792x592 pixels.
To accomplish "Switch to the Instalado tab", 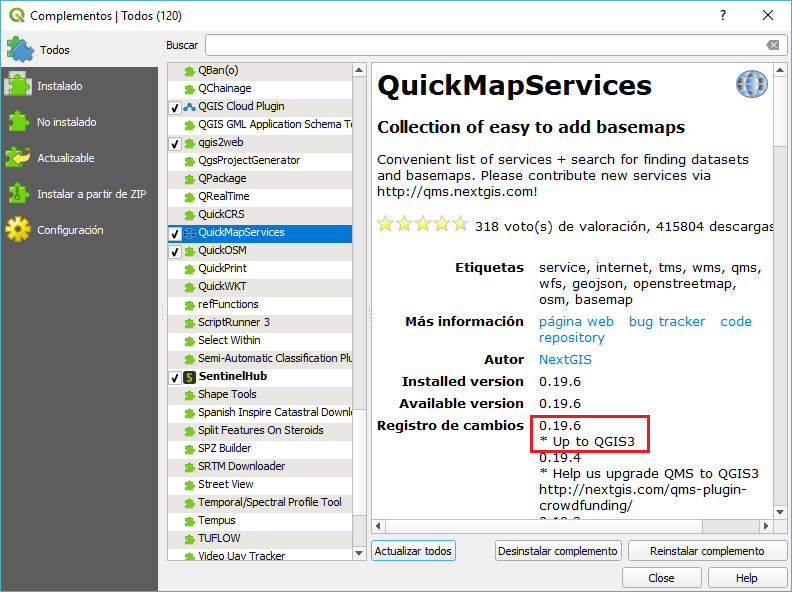I will [79, 85].
